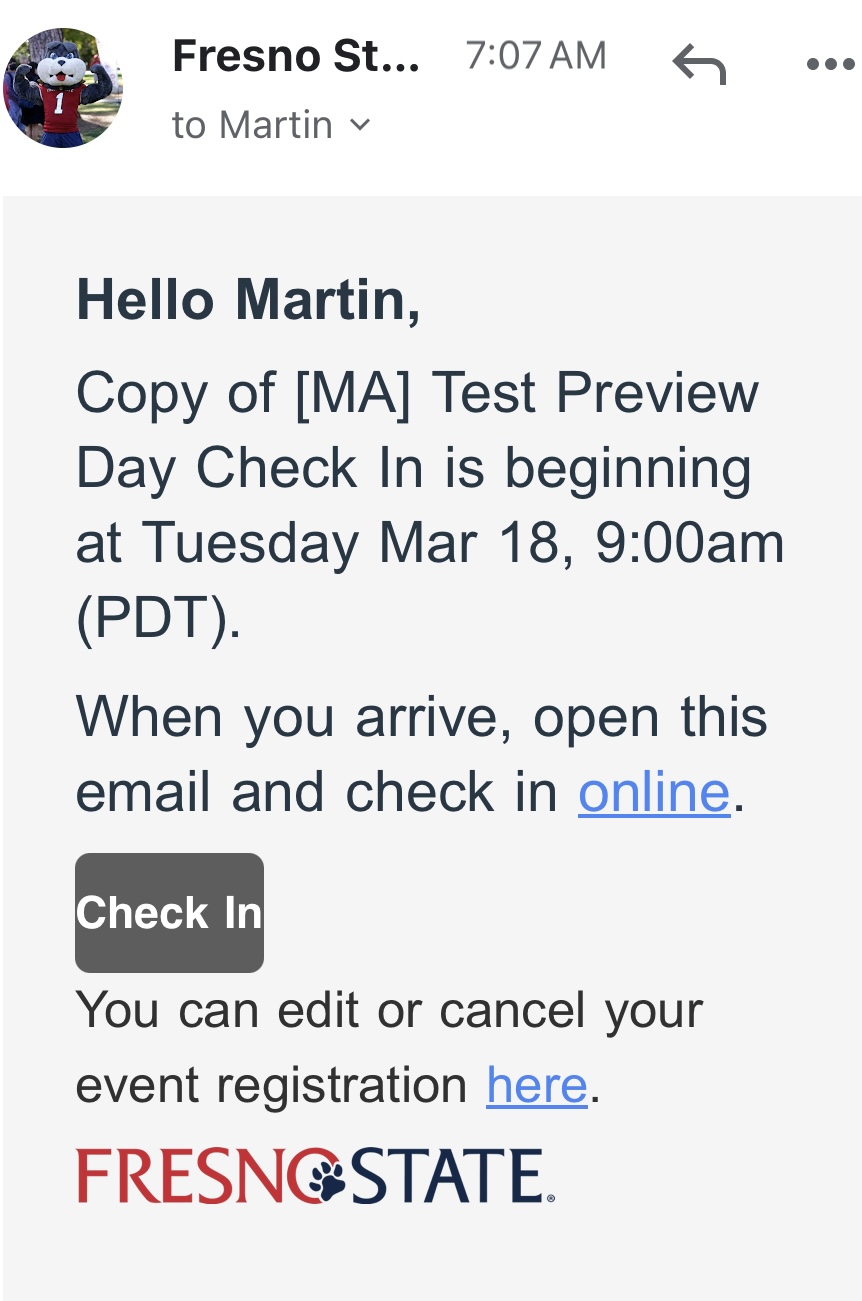Tap the paw print in Fresno State logo
Image resolution: width=862 pixels, height=1301 pixels.
[x=326, y=1177]
